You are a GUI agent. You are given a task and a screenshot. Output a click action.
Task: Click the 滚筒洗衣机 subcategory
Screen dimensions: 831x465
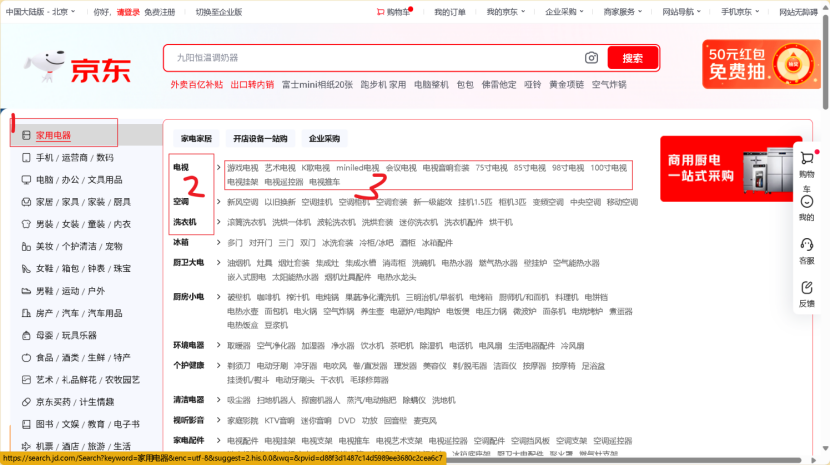point(246,222)
